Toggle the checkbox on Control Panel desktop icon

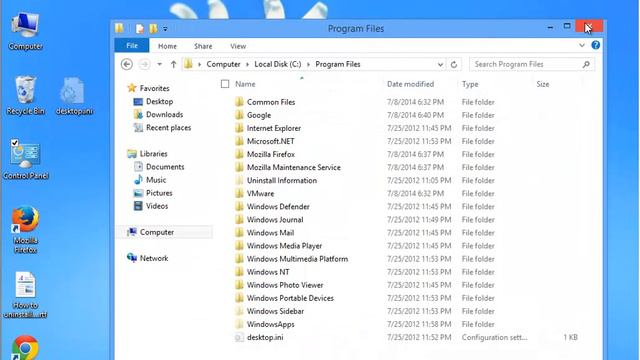15,143
